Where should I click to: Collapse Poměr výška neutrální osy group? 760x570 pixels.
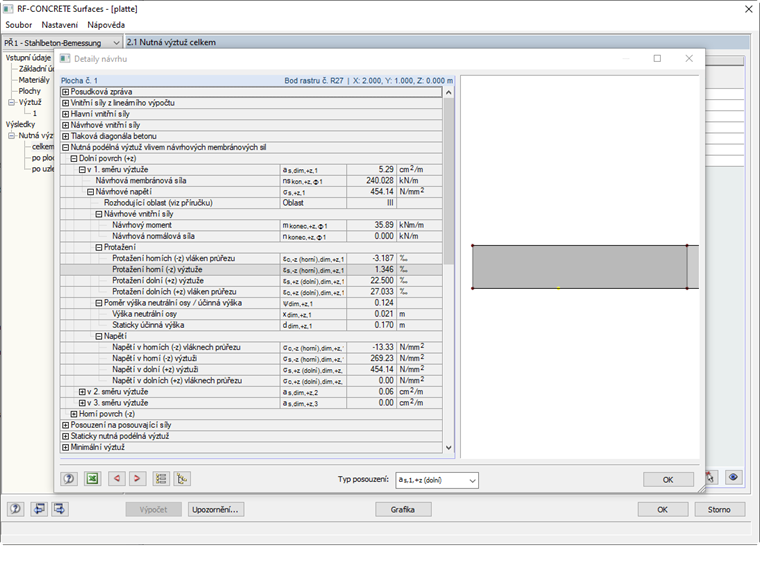tap(98, 303)
